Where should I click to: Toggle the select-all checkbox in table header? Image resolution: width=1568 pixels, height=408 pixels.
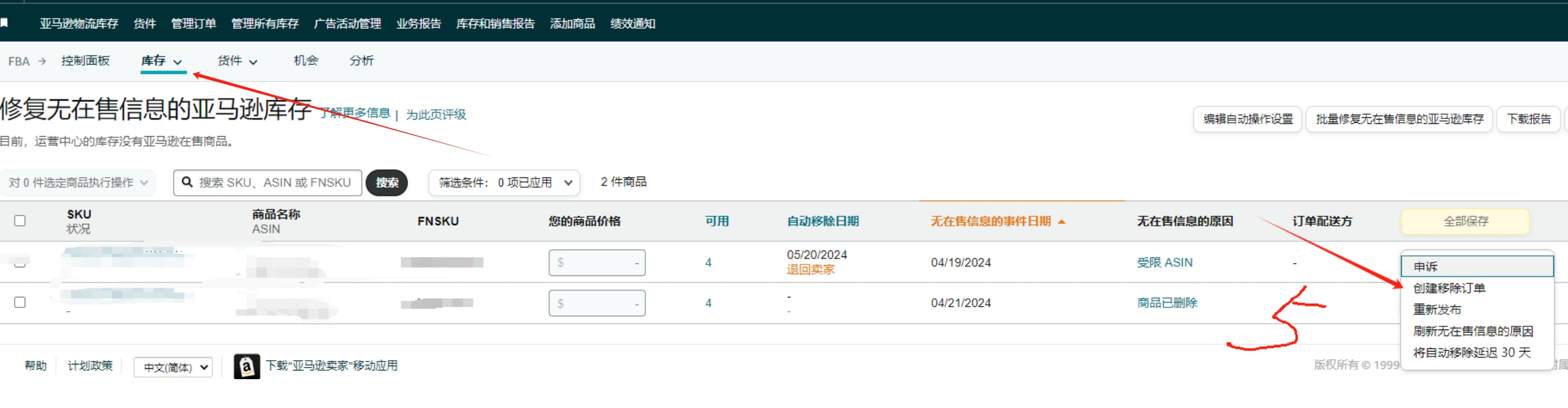20,221
